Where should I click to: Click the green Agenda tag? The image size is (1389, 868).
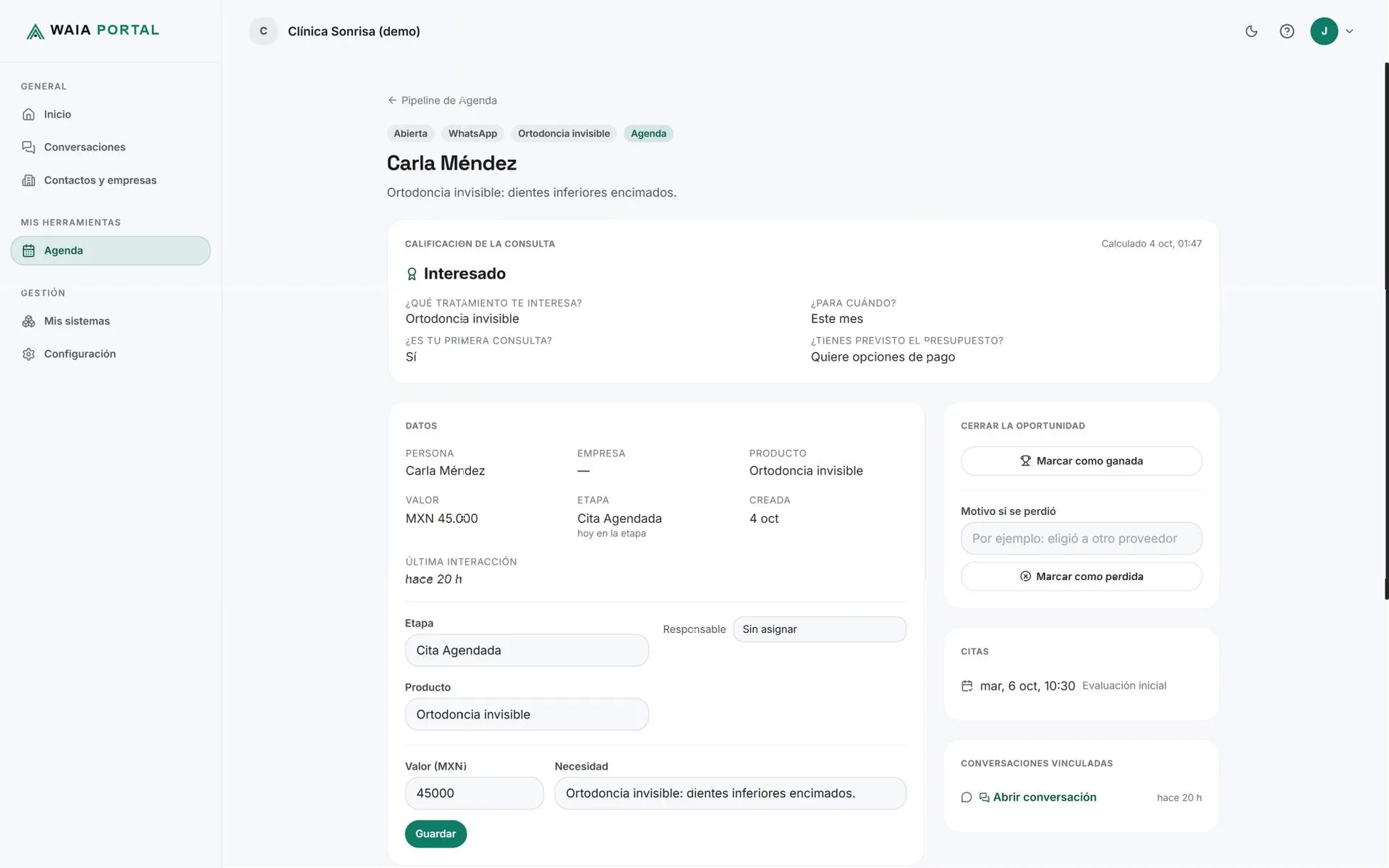point(648,133)
